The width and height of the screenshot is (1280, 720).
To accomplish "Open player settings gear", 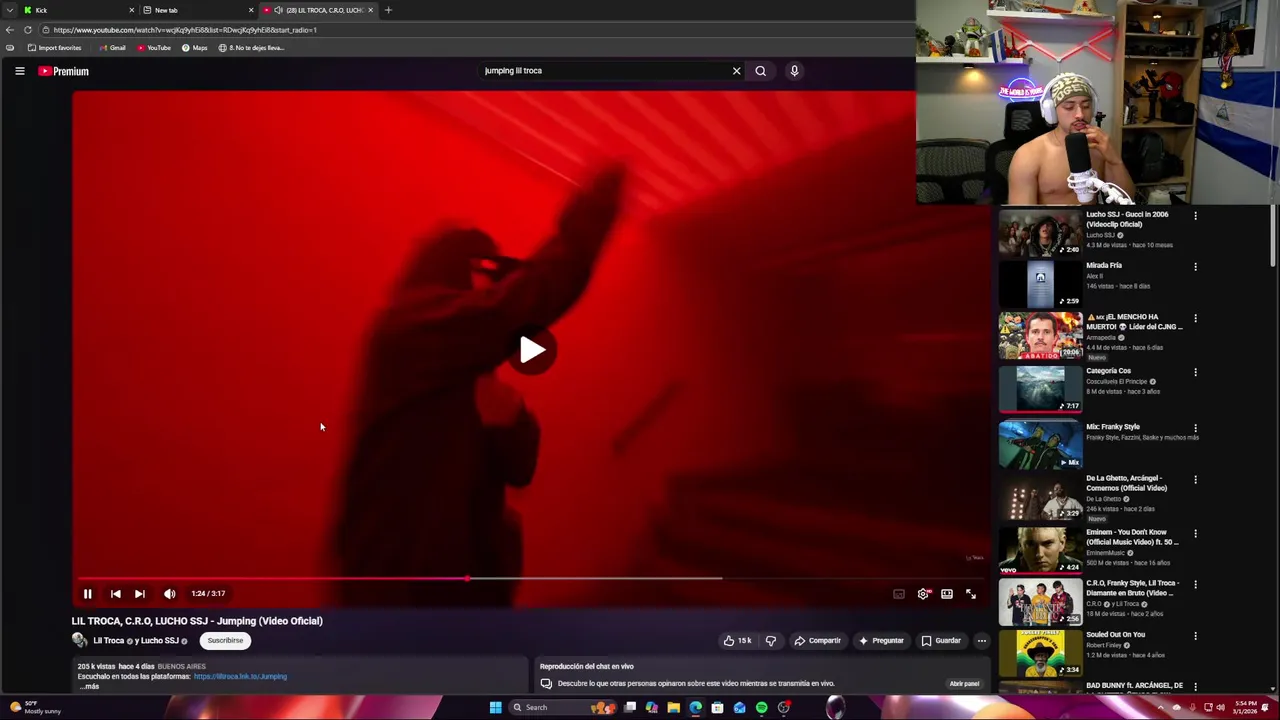I will tap(923, 594).
